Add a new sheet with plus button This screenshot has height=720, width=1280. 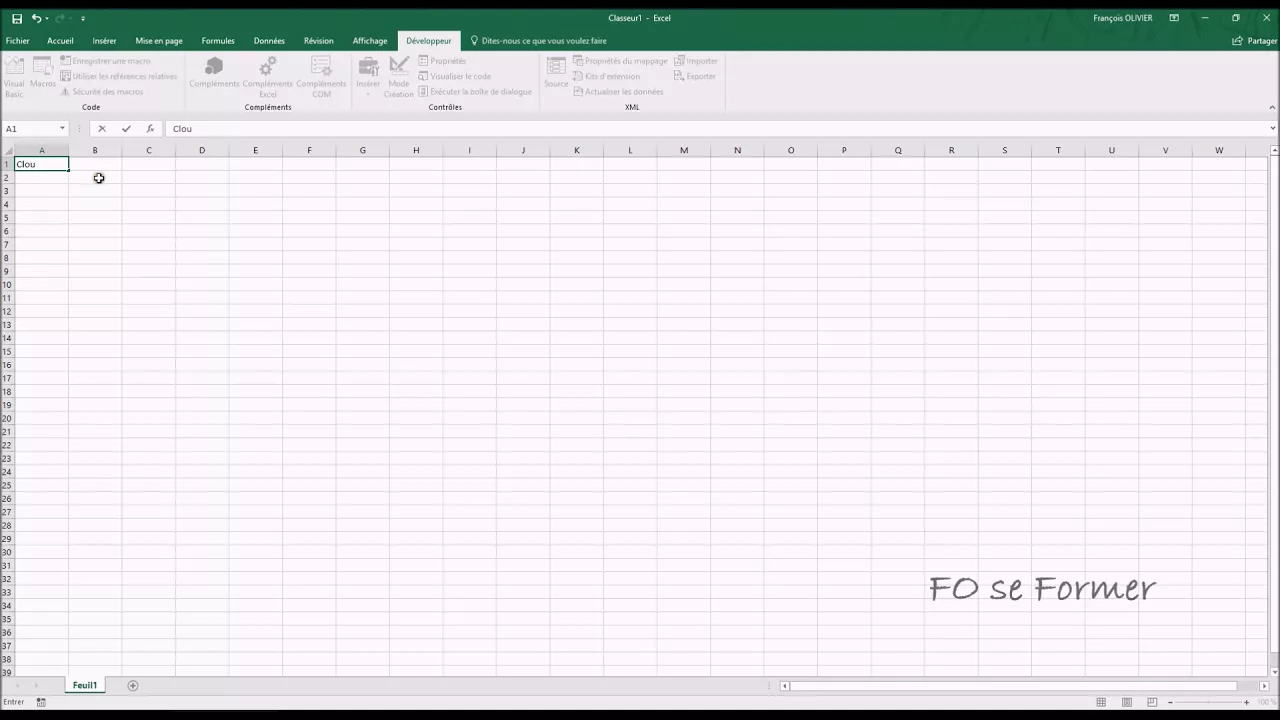coord(133,686)
